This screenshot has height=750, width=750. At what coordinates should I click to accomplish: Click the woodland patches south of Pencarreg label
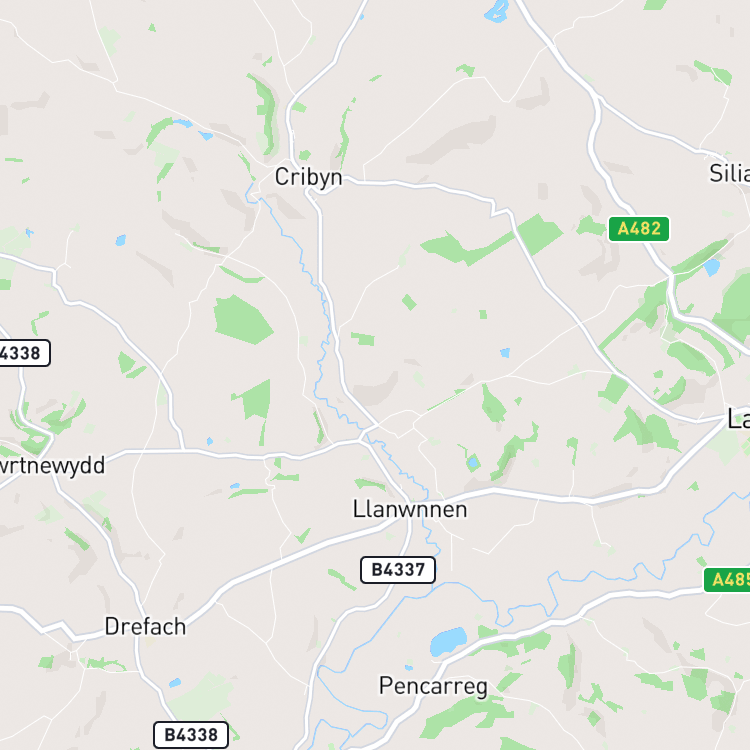[x=465, y=717]
